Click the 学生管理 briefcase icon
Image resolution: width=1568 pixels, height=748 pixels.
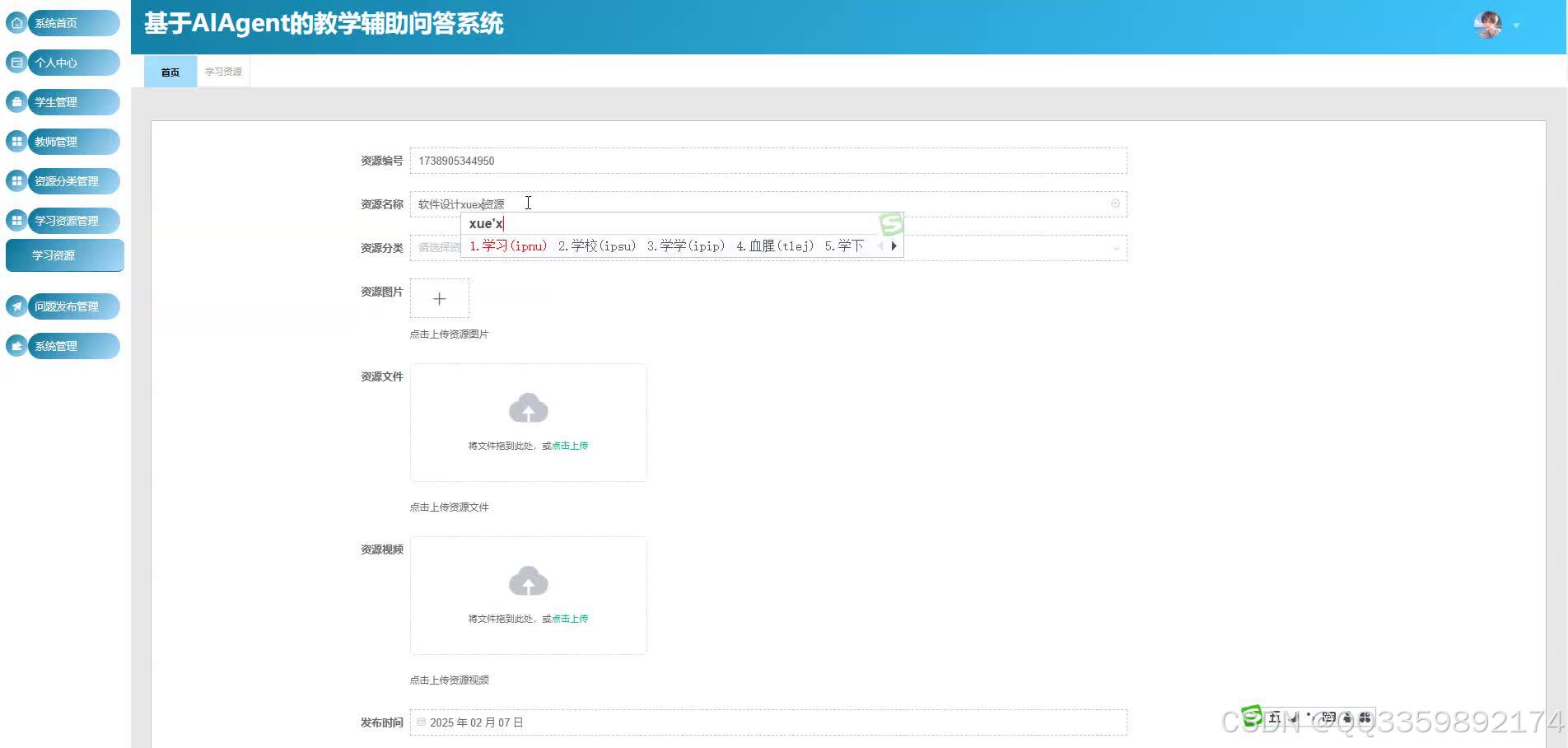(16, 102)
